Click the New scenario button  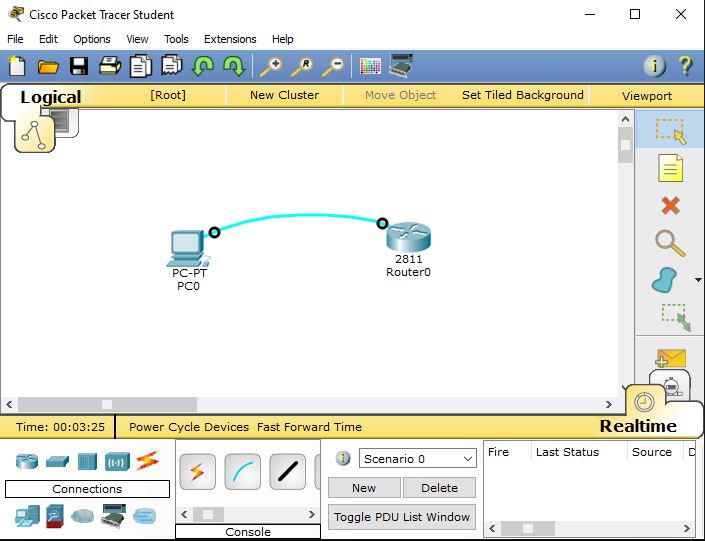364,487
